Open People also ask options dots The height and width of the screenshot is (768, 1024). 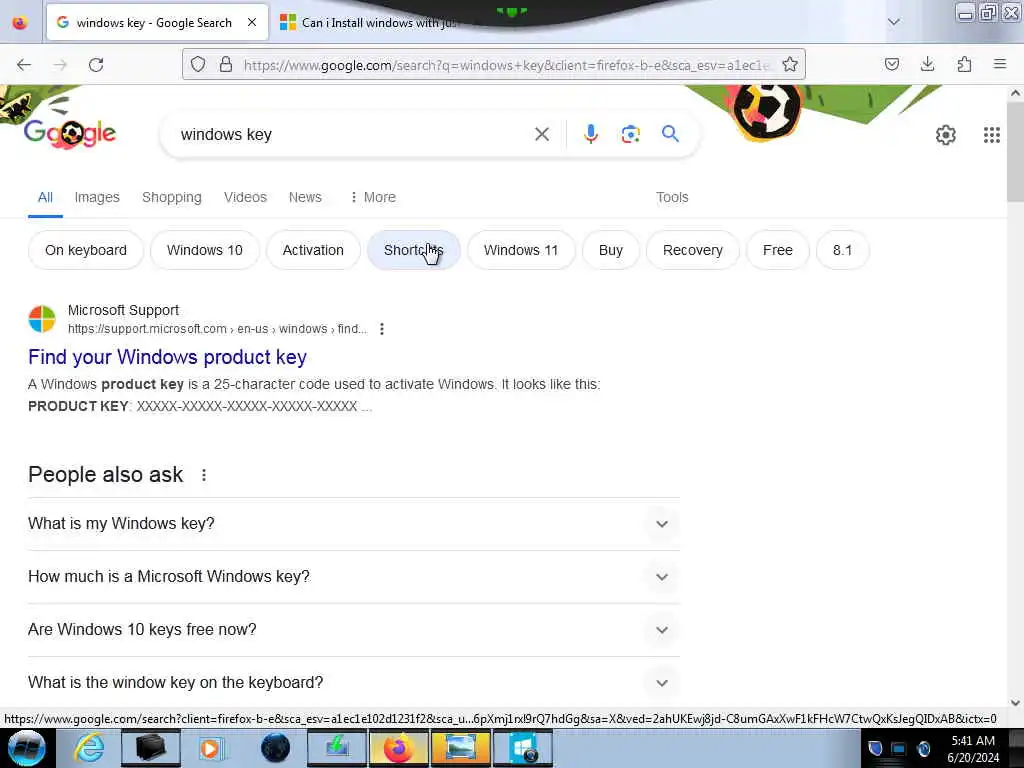(204, 475)
